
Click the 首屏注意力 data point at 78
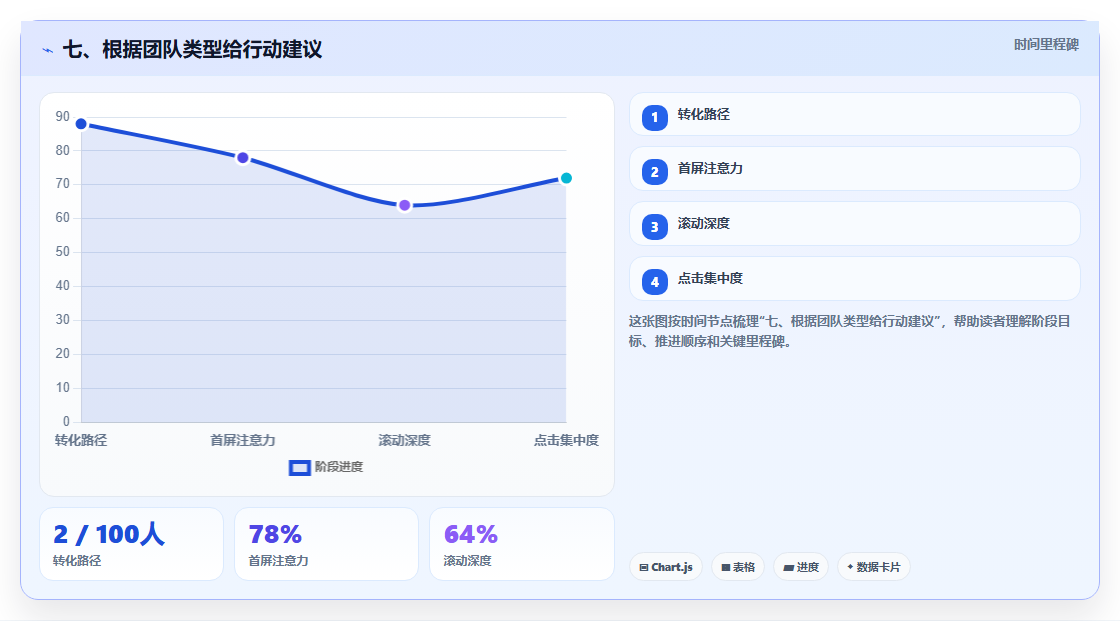pos(243,158)
